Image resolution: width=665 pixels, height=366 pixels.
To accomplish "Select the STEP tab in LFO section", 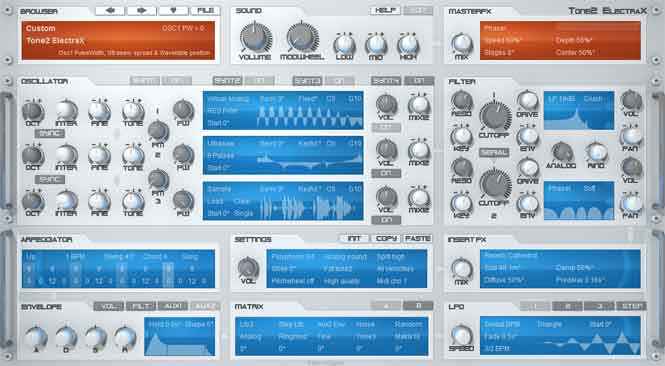I will (x=631, y=306).
